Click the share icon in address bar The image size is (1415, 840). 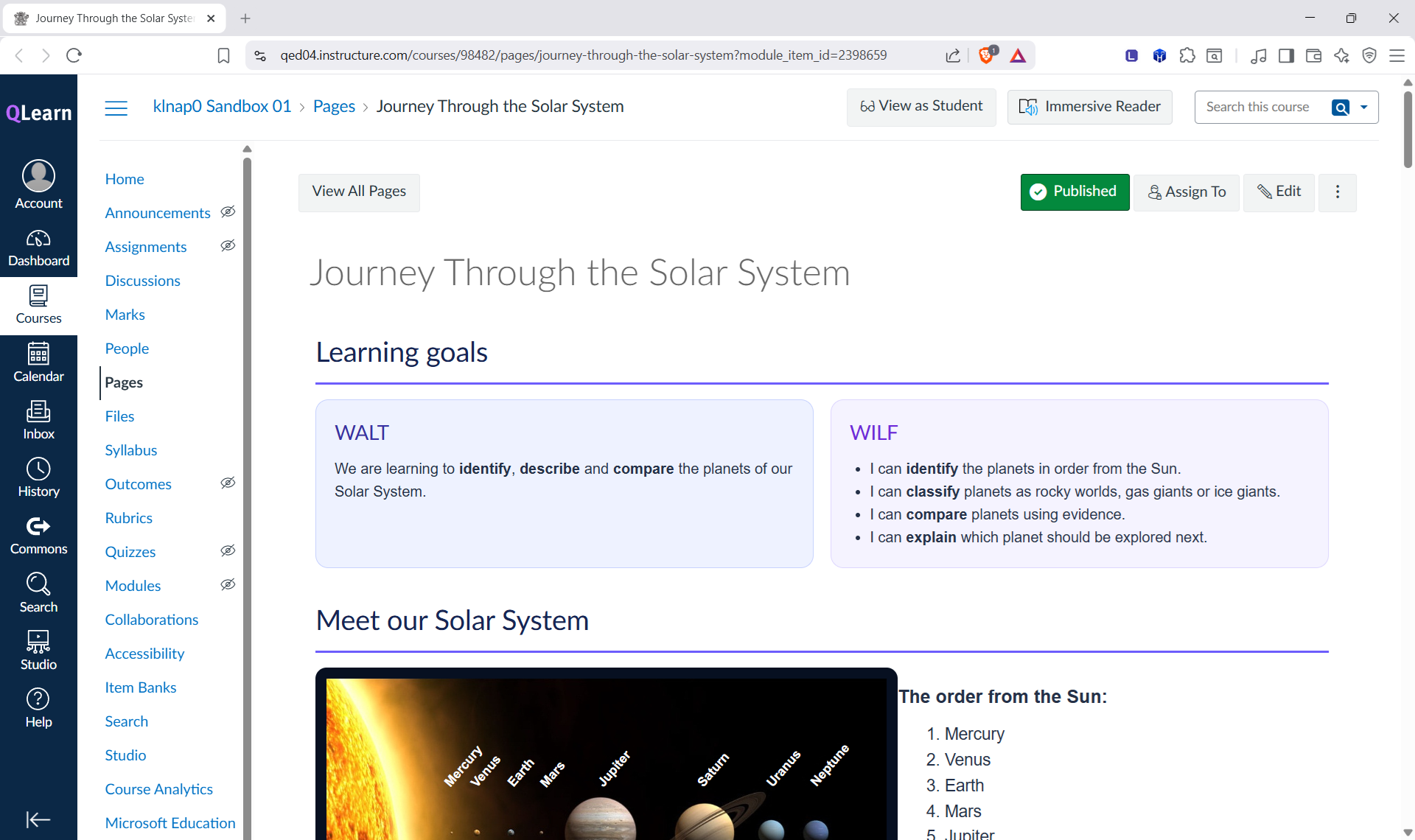tap(953, 55)
